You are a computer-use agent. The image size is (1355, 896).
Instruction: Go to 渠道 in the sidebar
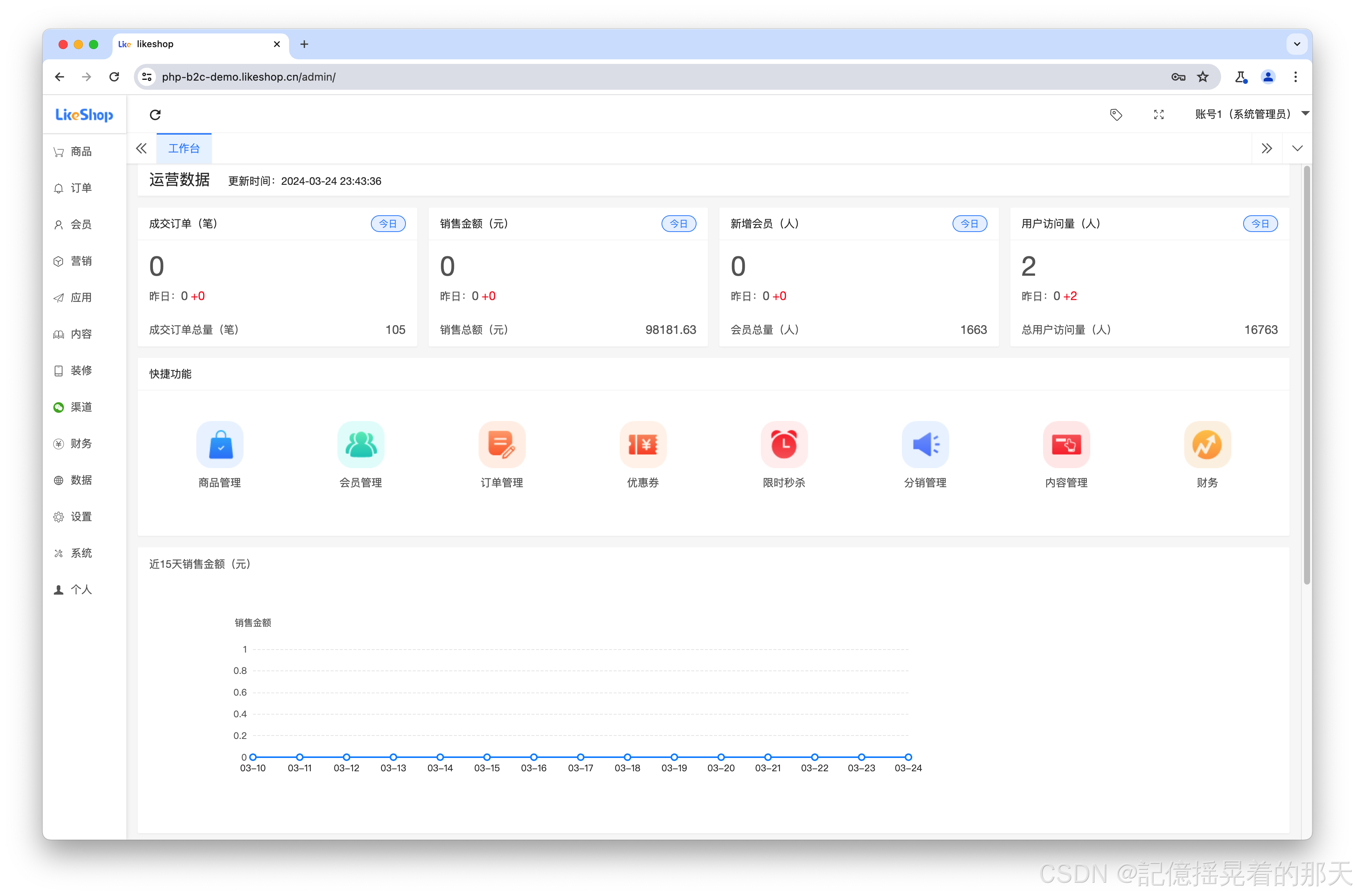pyautogui.click(x=81, y=407)
